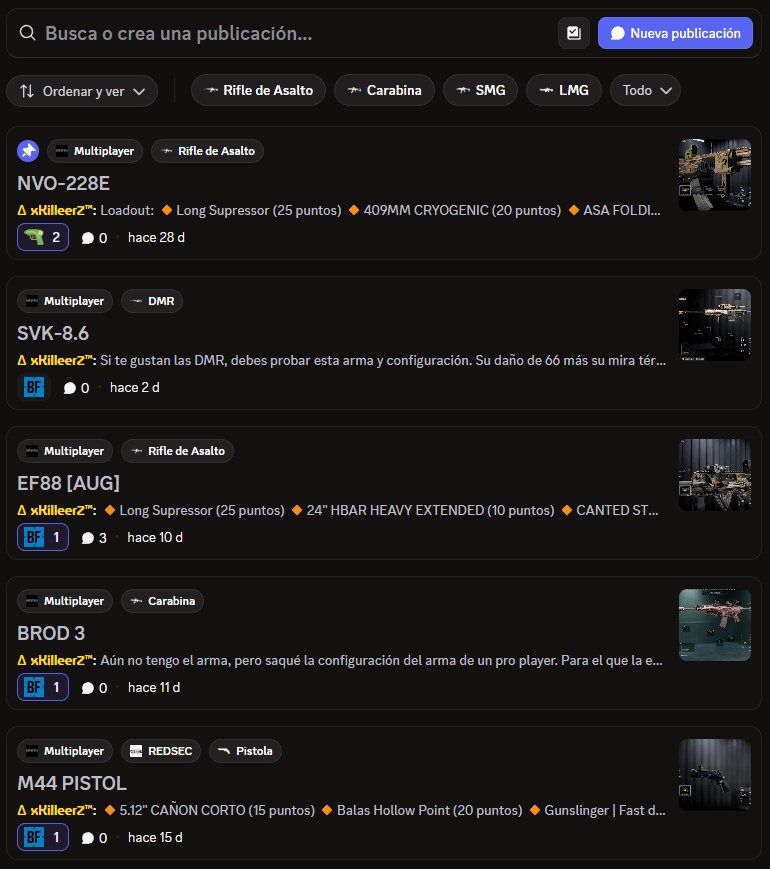The image size is (770, 869).
Task: Click comment bubble icon on BROD 3 post
Action: 88,688
